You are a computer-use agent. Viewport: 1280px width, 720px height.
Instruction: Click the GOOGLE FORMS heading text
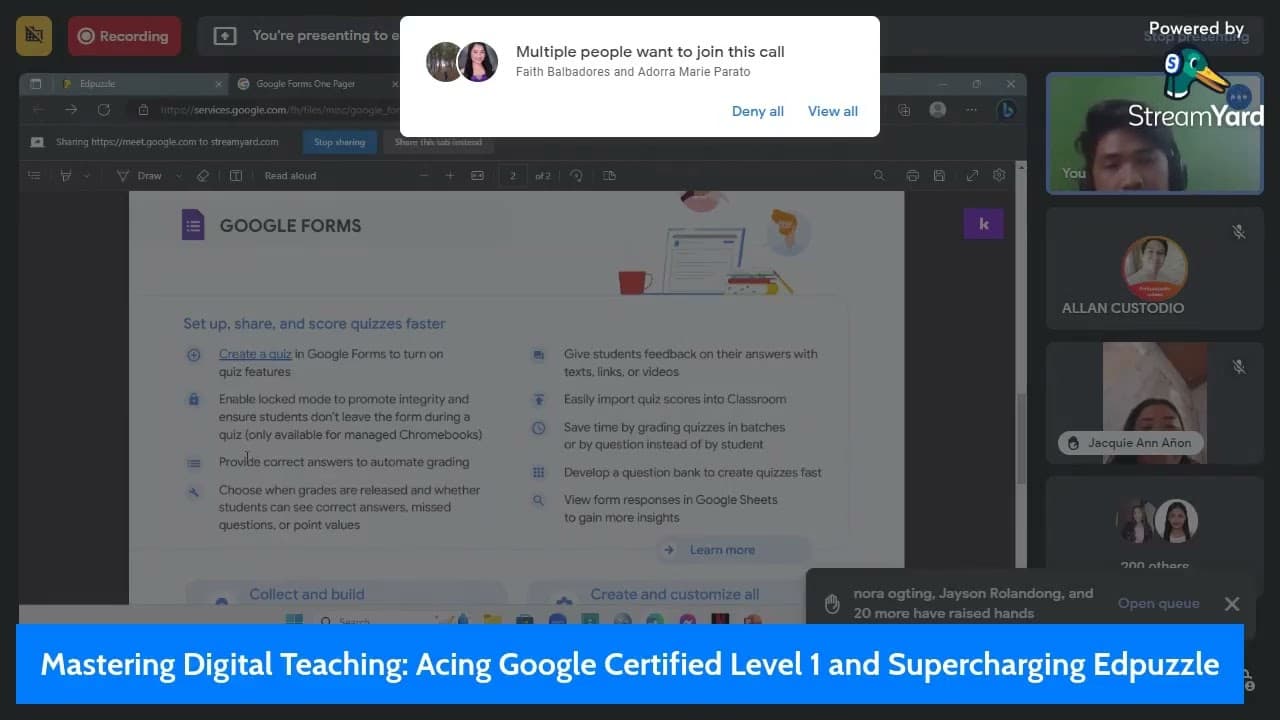(x=290, y=226)
